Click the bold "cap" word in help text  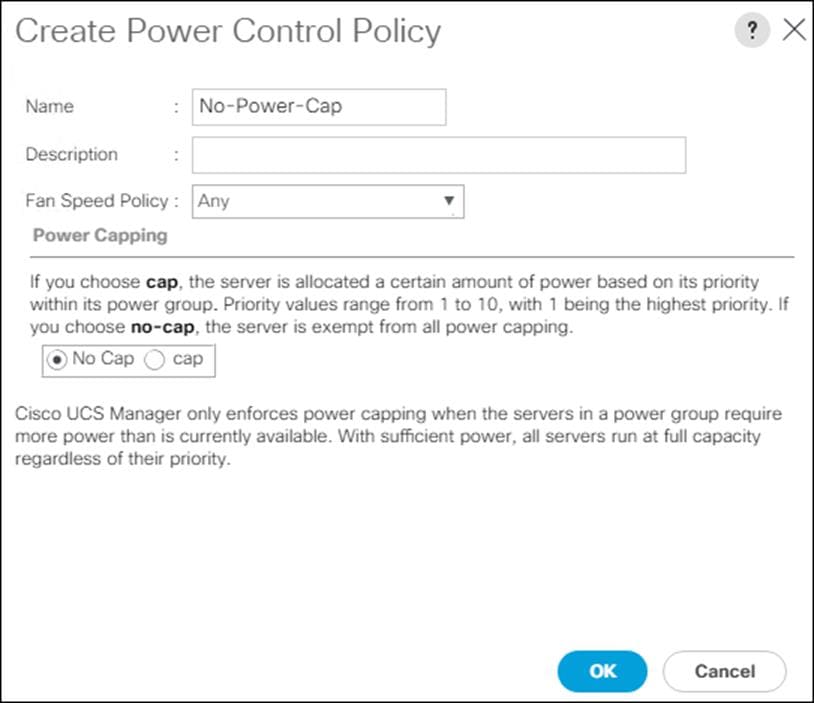pos(162,281)
